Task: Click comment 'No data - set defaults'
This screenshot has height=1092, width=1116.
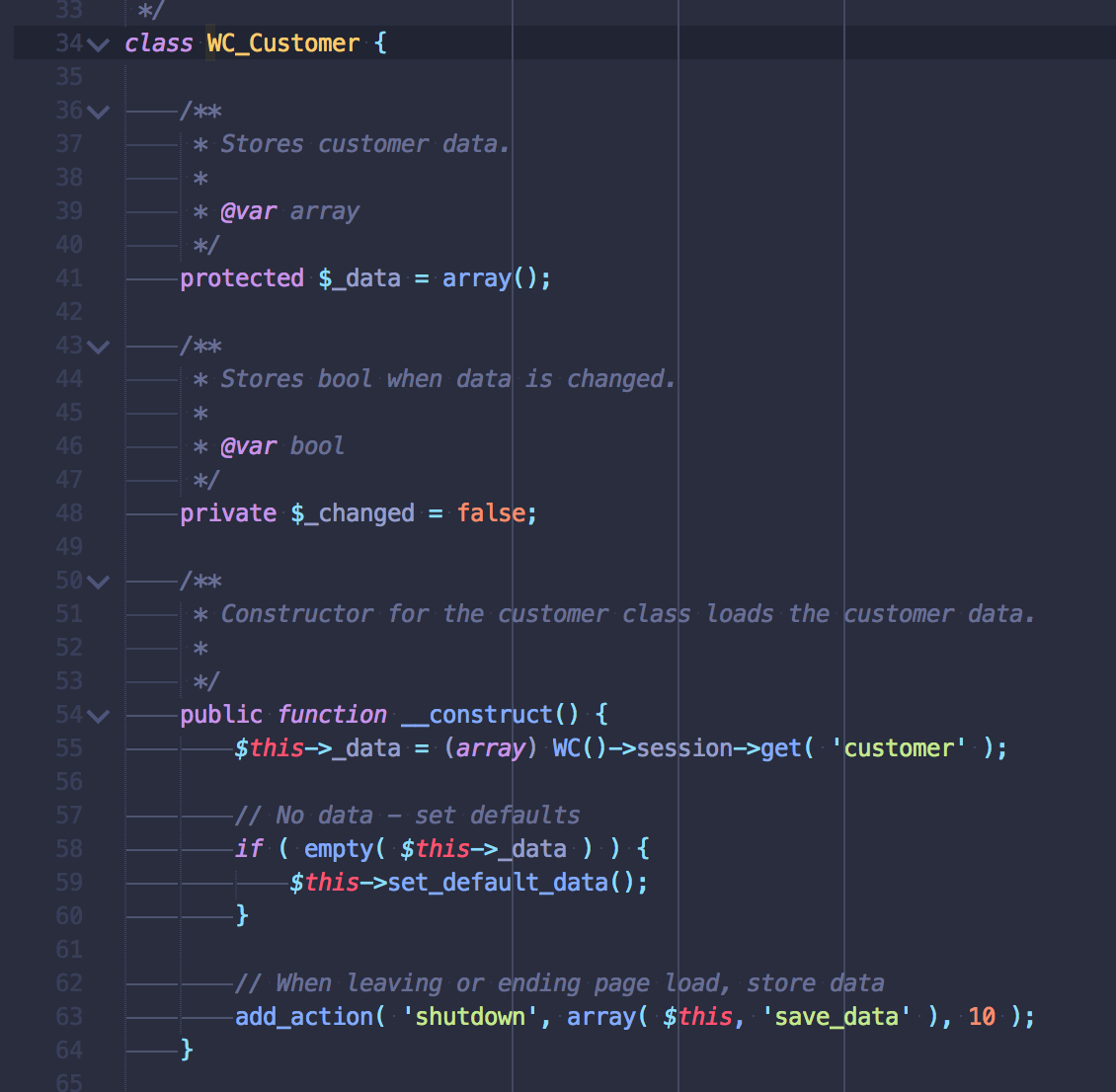Action: tap(428, 816)
